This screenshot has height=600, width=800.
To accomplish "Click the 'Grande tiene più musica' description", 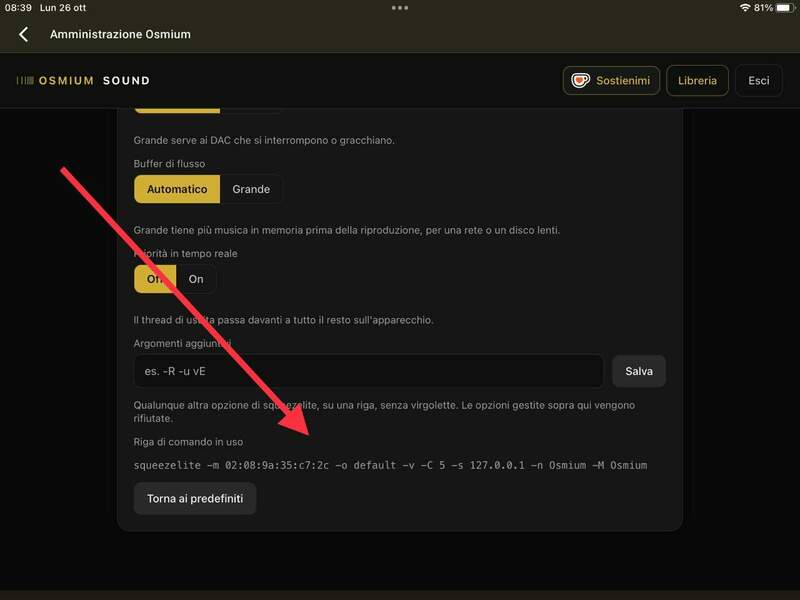I will (346, 230).
